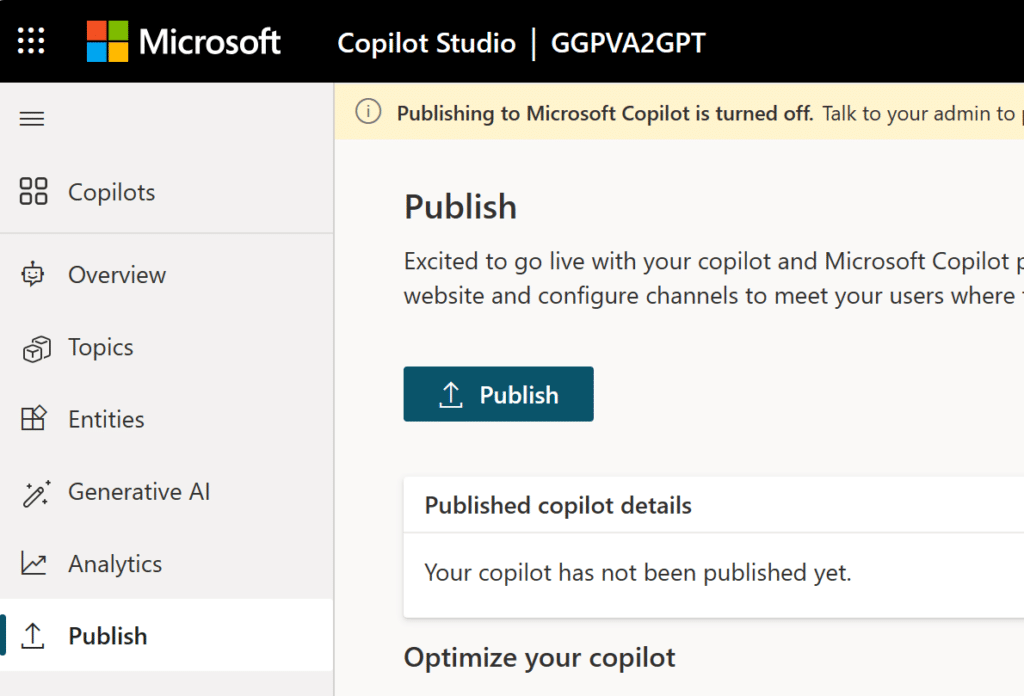Select the GGPVA2GPT copilot name
Image resolution: width=1024 pixels, height=696 pixels.
[x=628, y=43]
